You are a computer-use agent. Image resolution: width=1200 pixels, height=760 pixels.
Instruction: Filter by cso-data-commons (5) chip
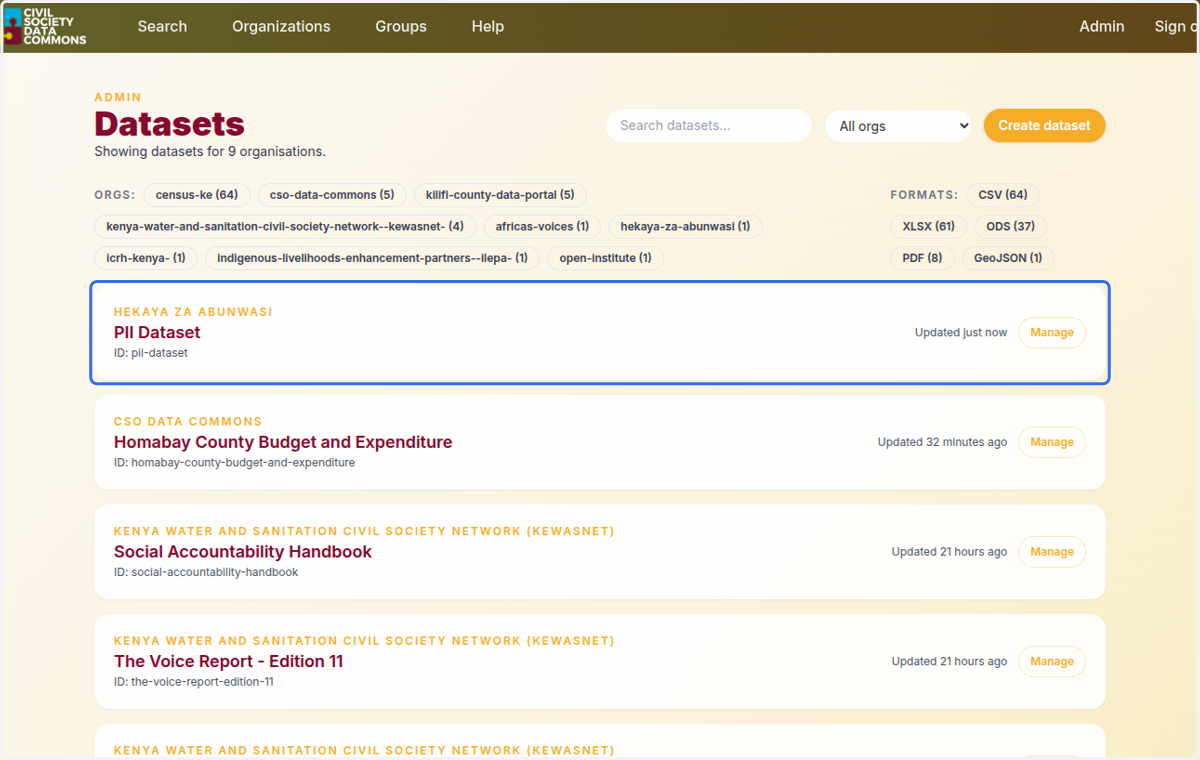click(x=332, y=195)
